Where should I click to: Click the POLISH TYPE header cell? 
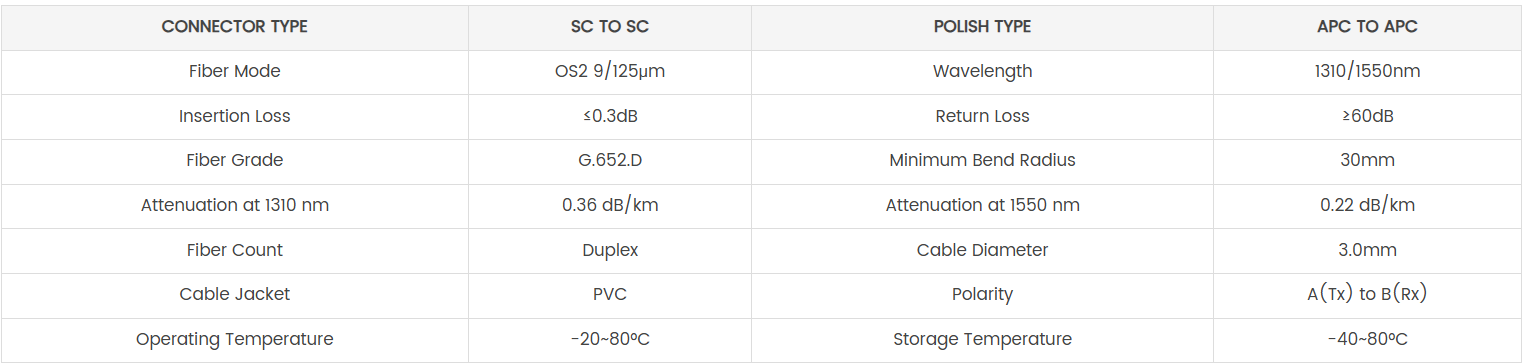tap(982, 27)
